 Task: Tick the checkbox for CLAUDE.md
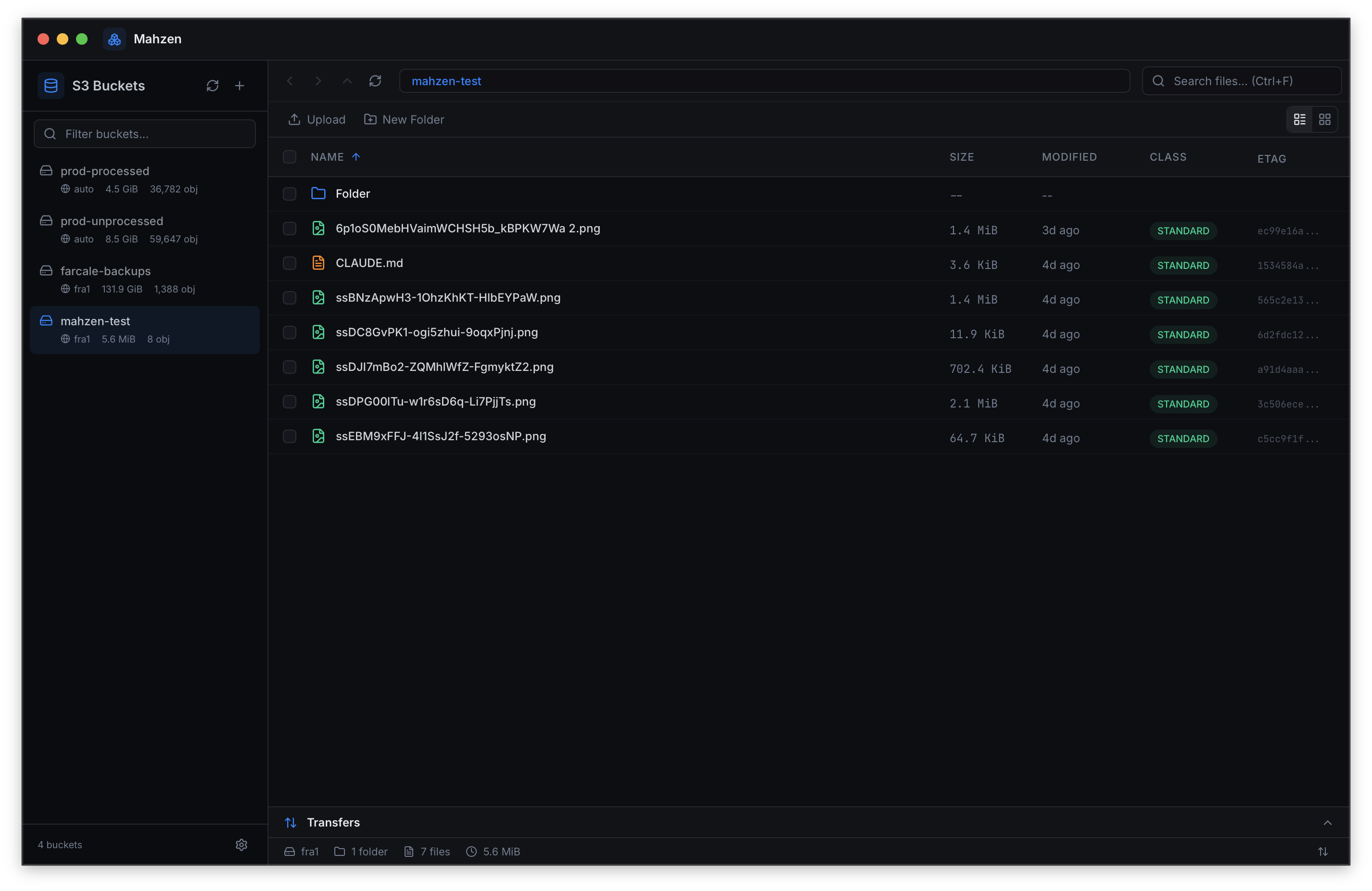click(290, 263)
